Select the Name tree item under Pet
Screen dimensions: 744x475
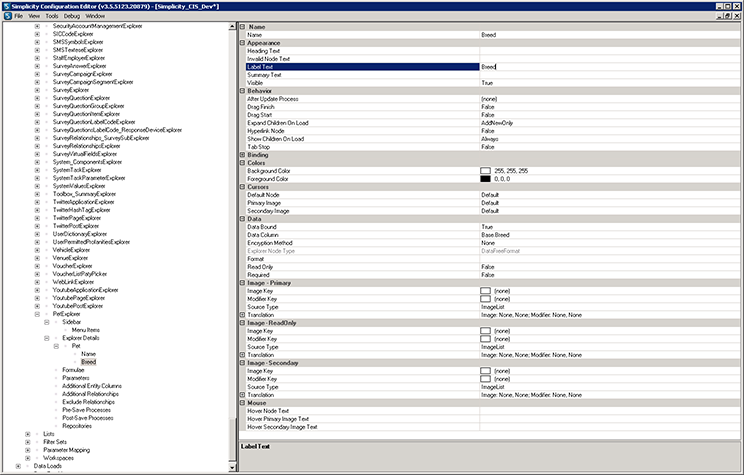tap(88, 354)
